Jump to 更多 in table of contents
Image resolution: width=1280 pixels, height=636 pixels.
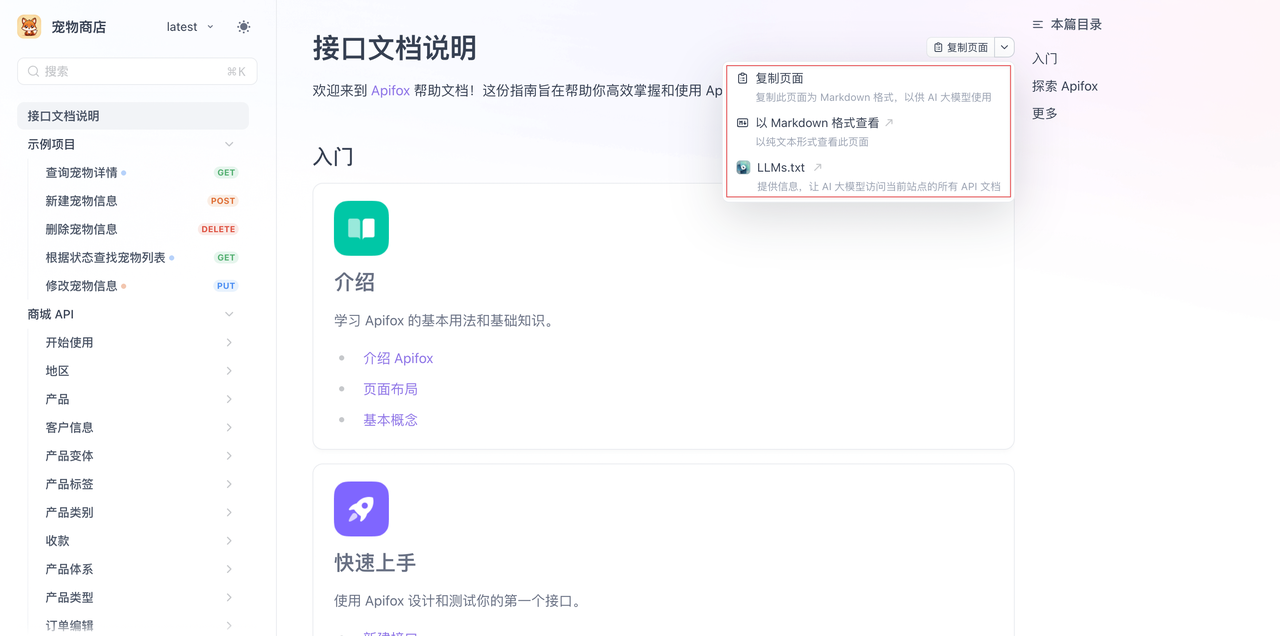(x=1045, y=113)
